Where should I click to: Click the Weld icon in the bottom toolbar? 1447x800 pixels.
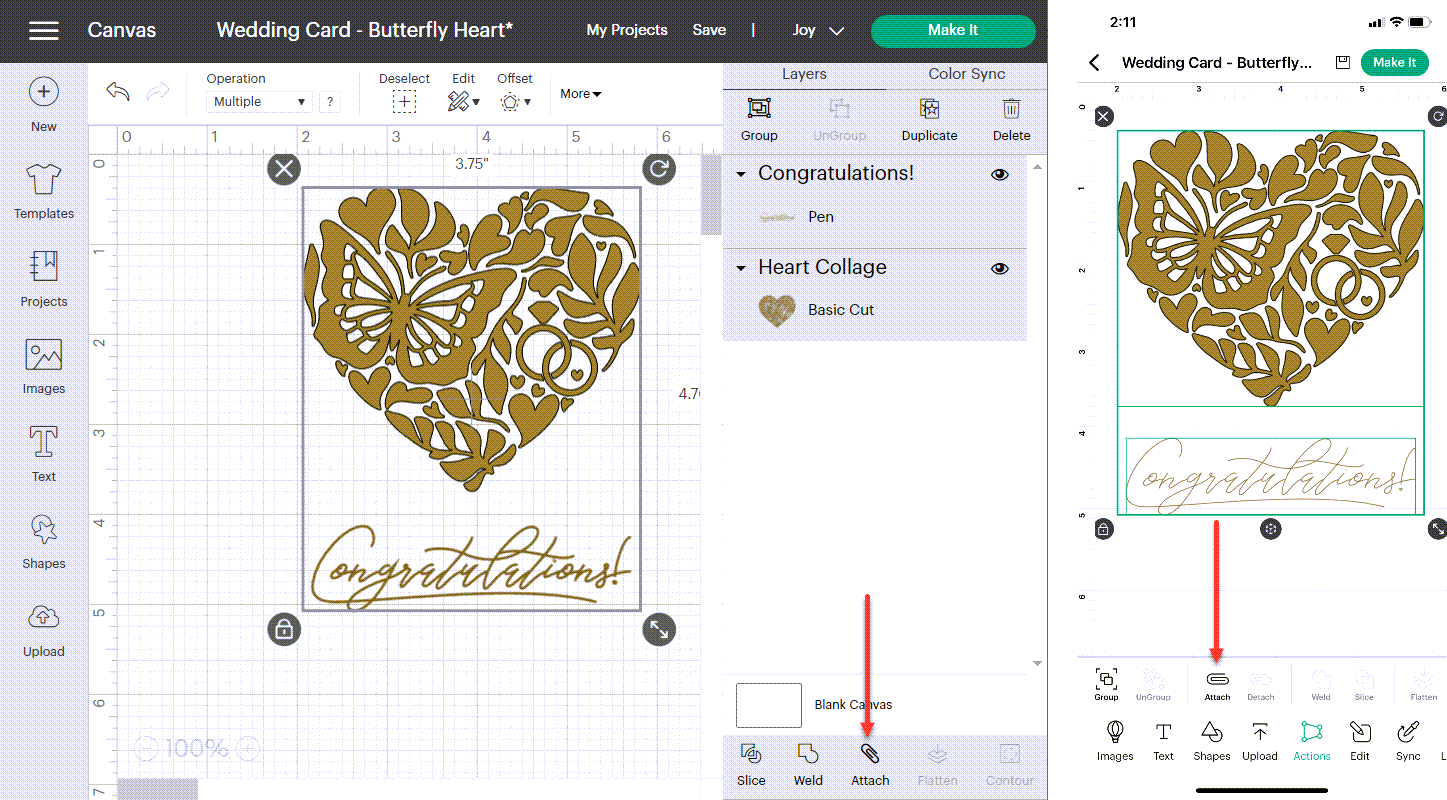point(807,765)
